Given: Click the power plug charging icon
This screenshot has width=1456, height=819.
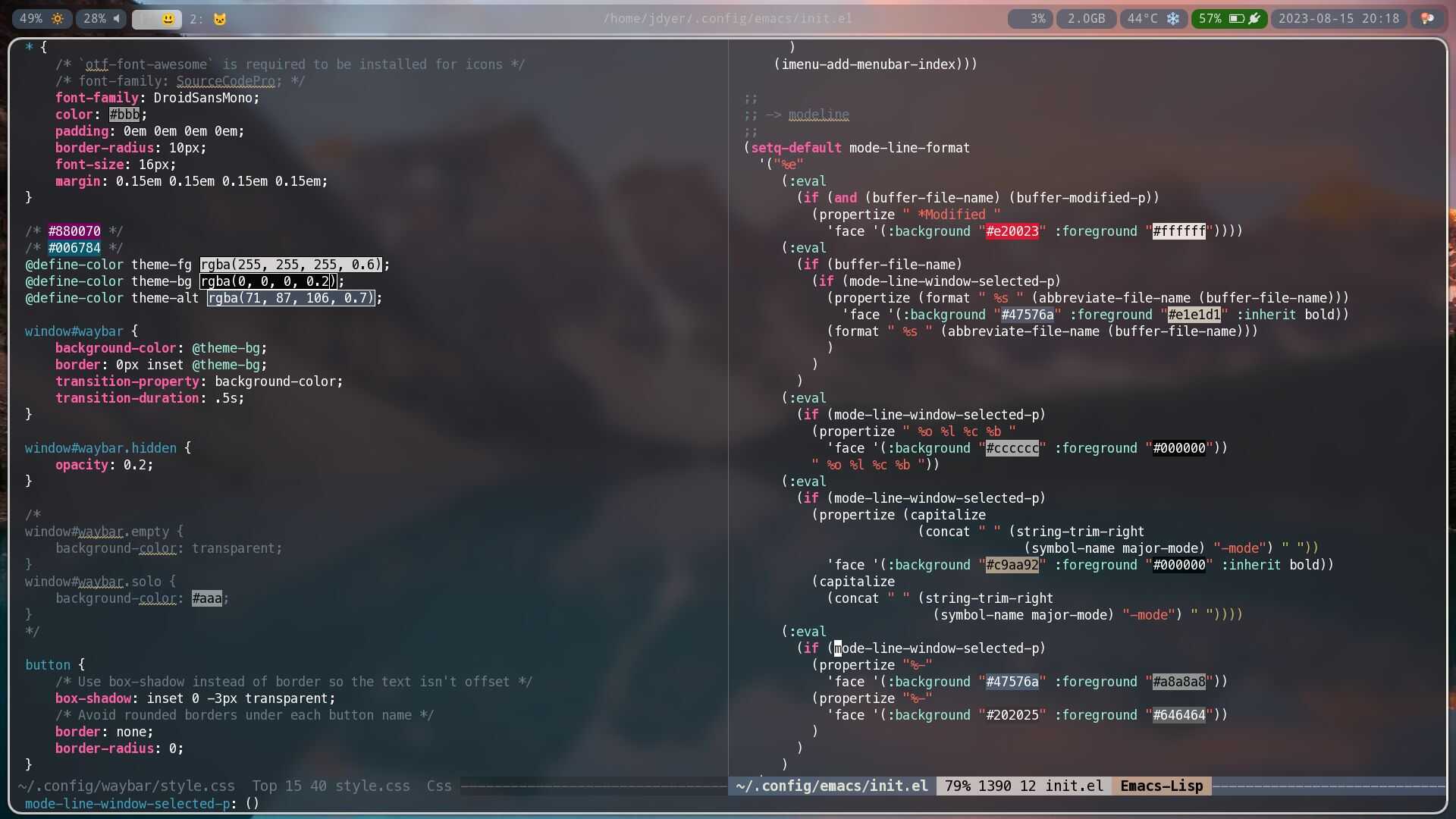Looking at the screenshot, I should click(1254, 18).
